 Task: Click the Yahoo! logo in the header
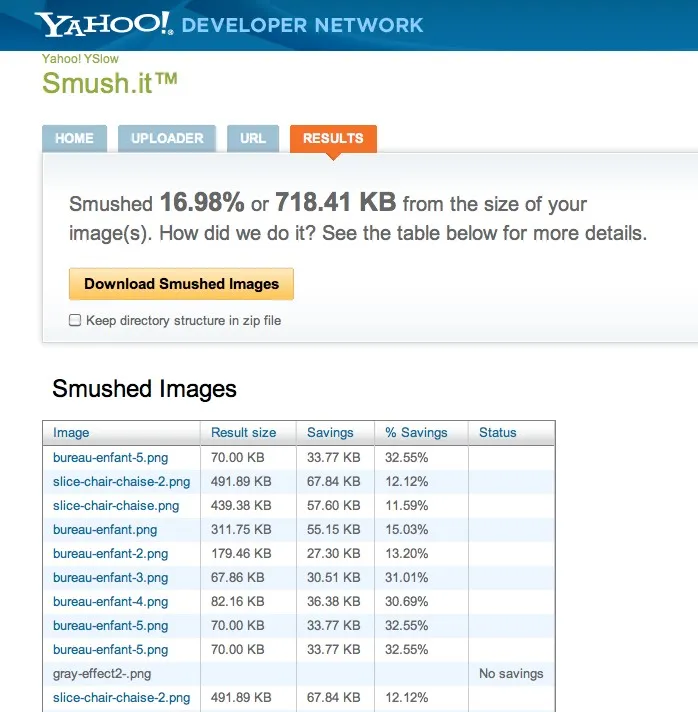click(x=104, y=24)
